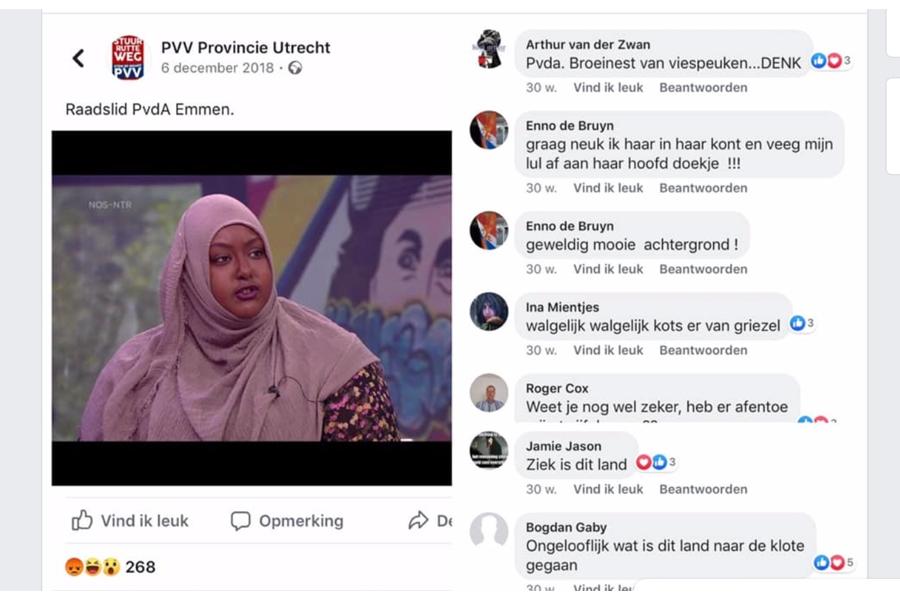This screenshot has height=600, width=900.
Task: Open the post's video thumbnail
Action: coord(251,308)
